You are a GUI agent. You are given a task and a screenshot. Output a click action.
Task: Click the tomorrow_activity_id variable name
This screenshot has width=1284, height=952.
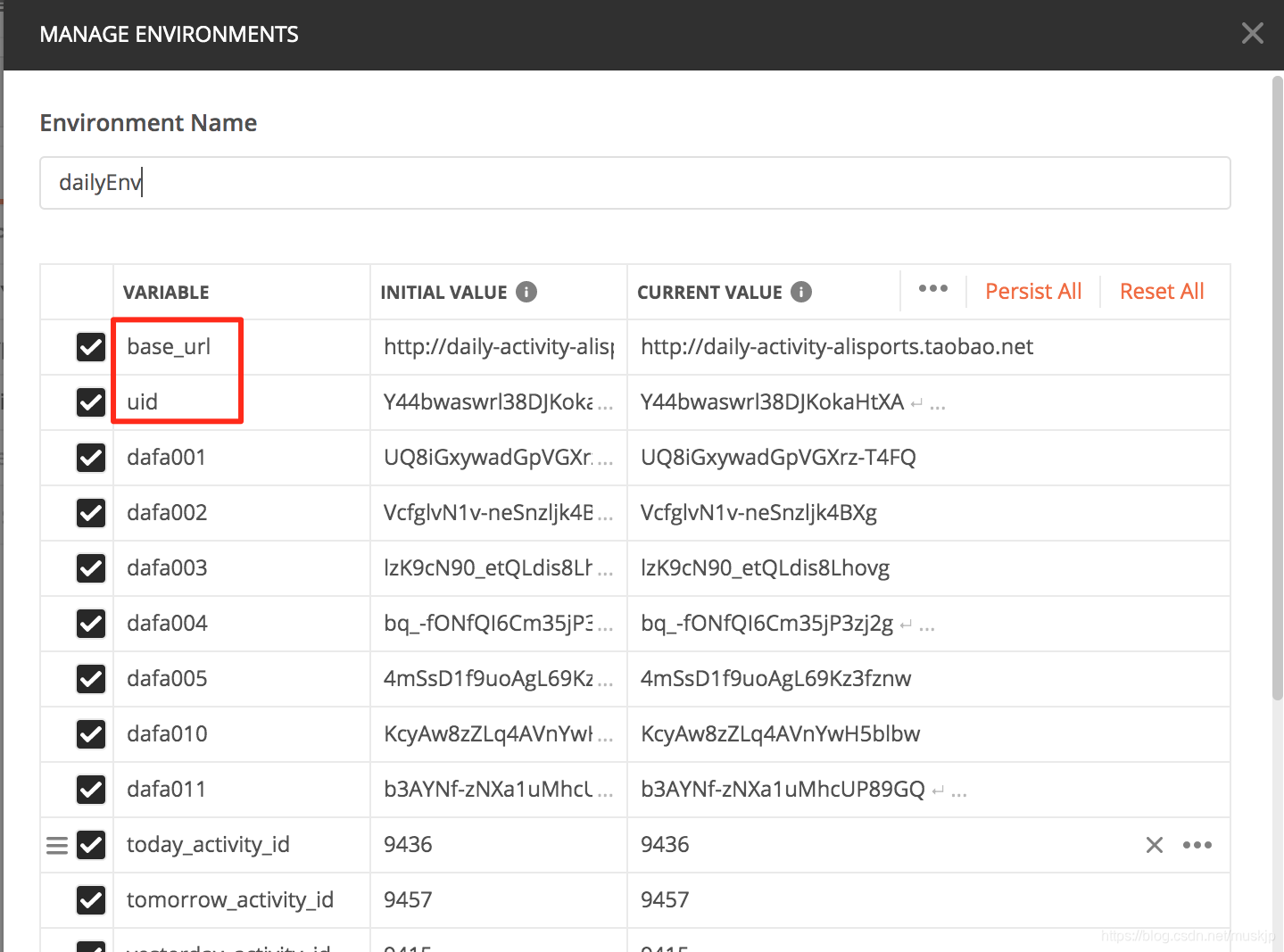230,900
